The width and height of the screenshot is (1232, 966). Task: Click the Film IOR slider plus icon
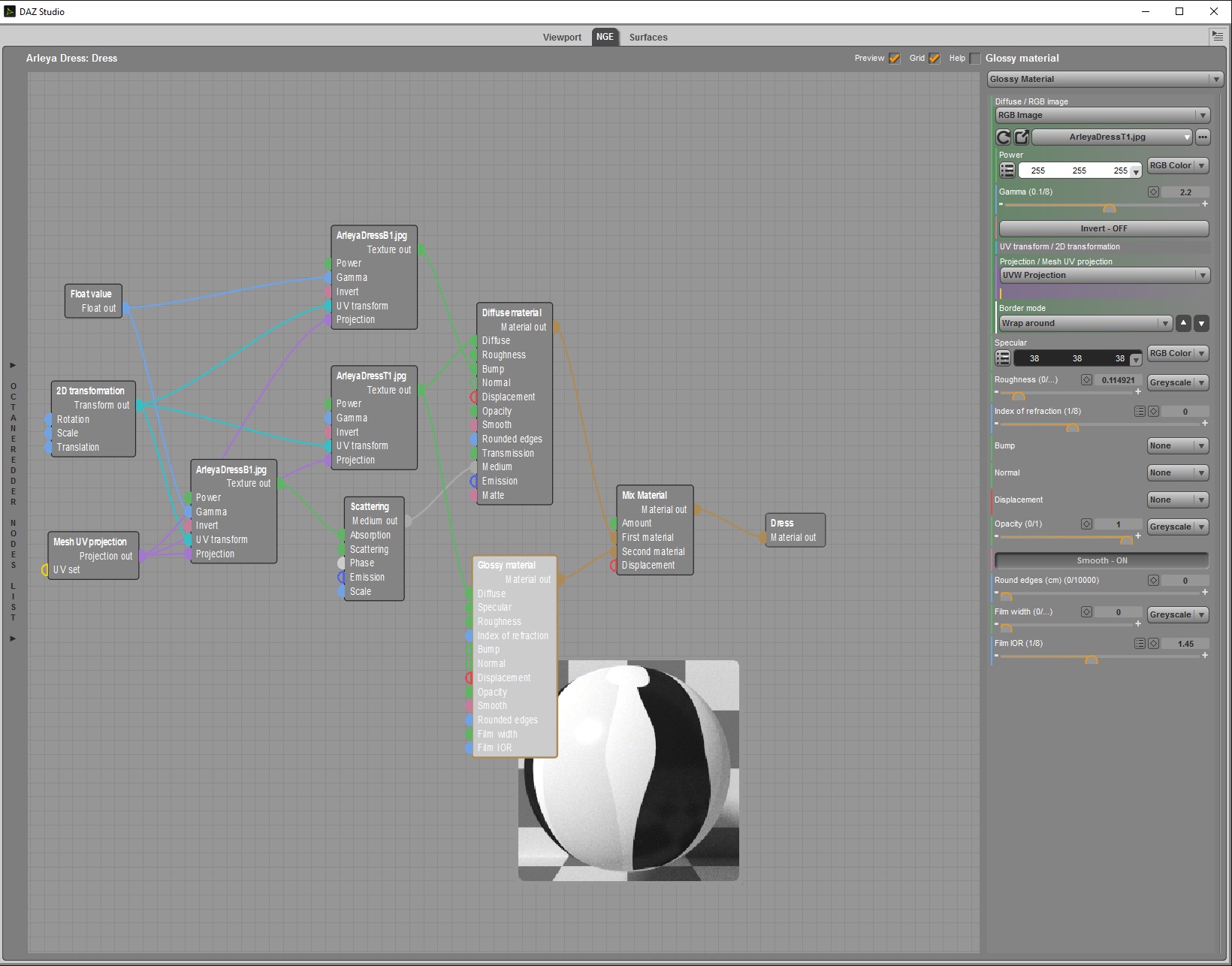click(x=1205, y=655)
